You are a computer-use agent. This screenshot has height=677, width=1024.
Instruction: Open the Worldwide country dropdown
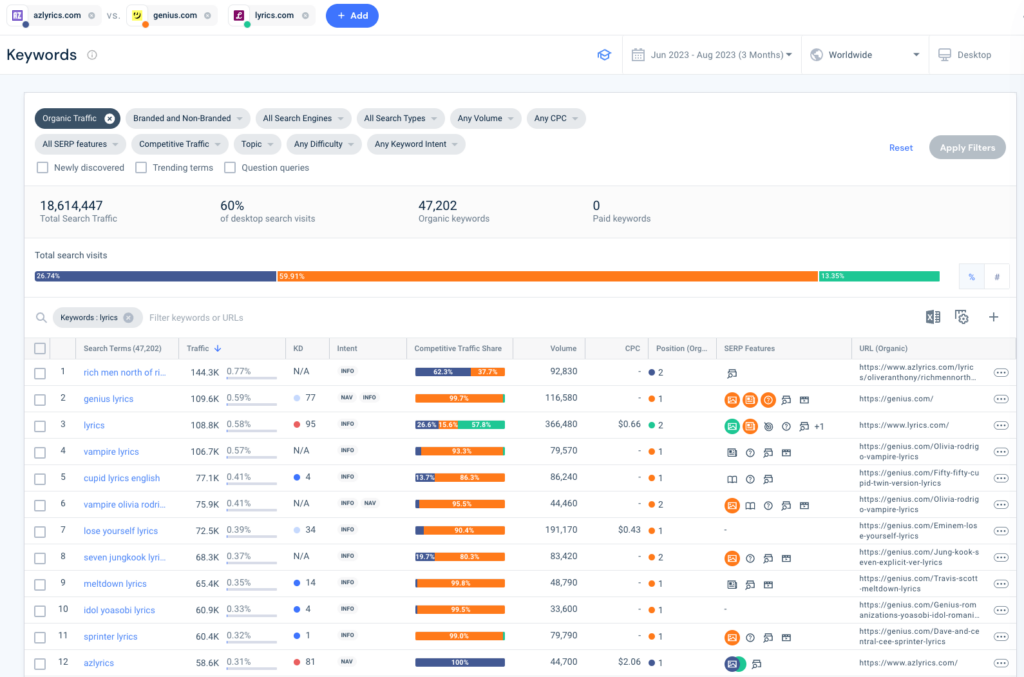click(x=865, y=55)
